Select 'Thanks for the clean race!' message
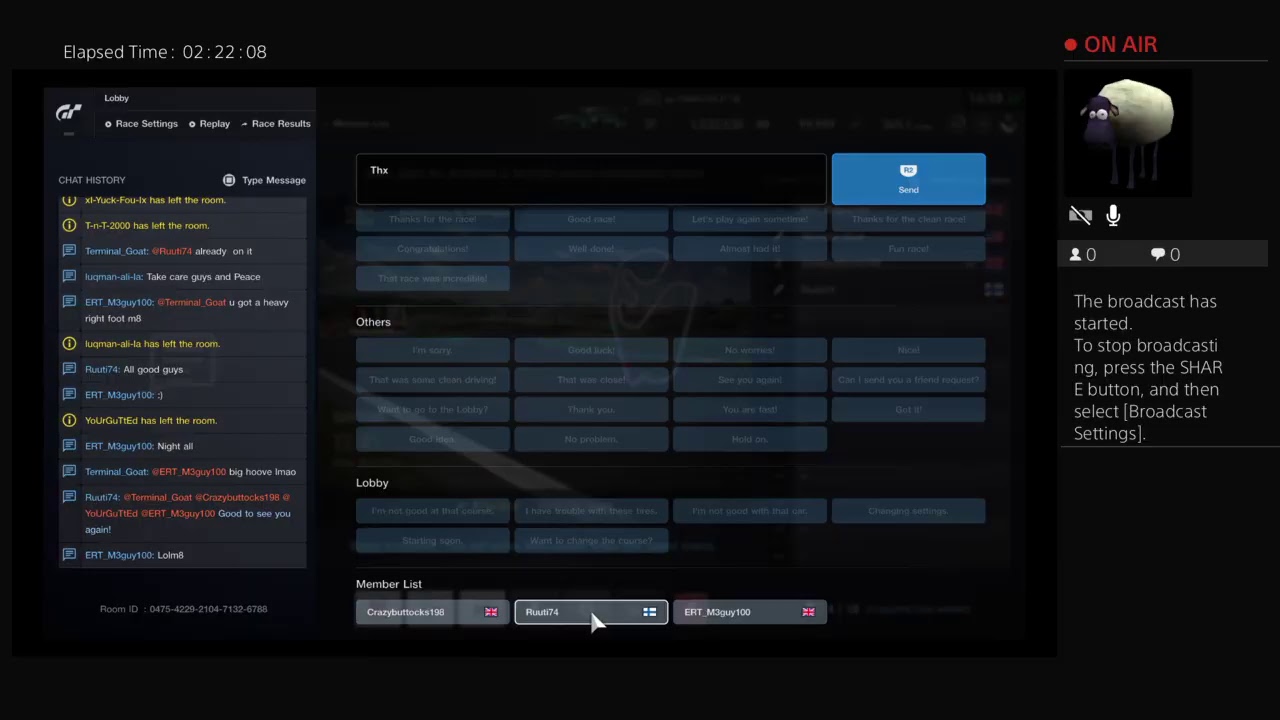This screenshot has width=1280, height=720. (x=908, y=219)
